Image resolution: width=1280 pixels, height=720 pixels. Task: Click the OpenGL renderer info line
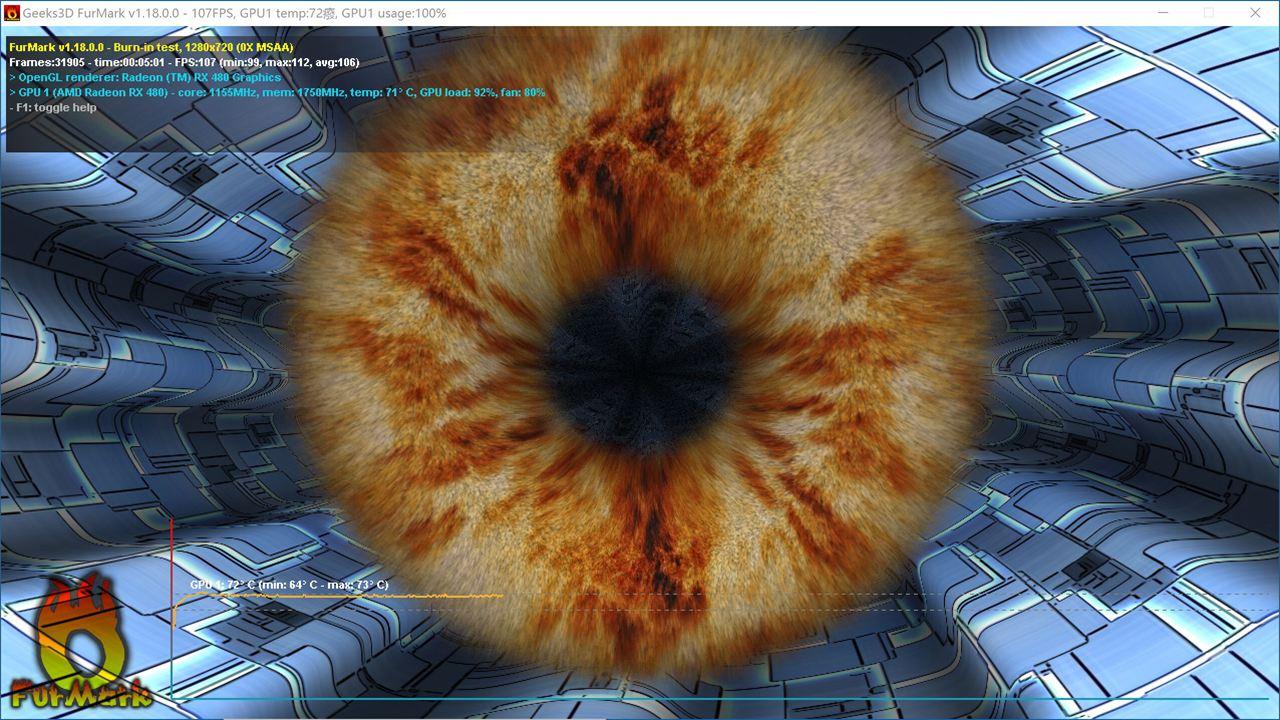145,77
